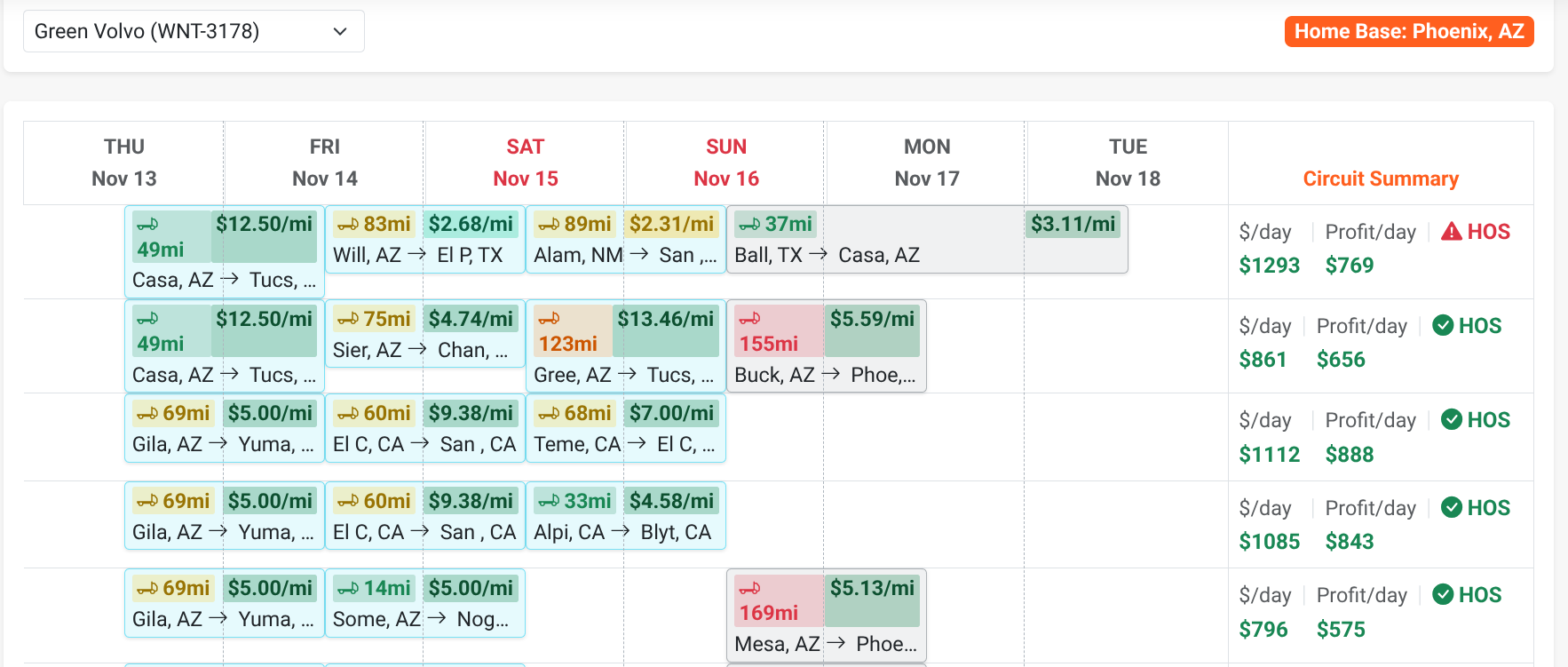Image resolution: width=1568 pixels, height=667 pixels.
Task: Click the orange truck icon above 123mi
Action: [550, 318]
